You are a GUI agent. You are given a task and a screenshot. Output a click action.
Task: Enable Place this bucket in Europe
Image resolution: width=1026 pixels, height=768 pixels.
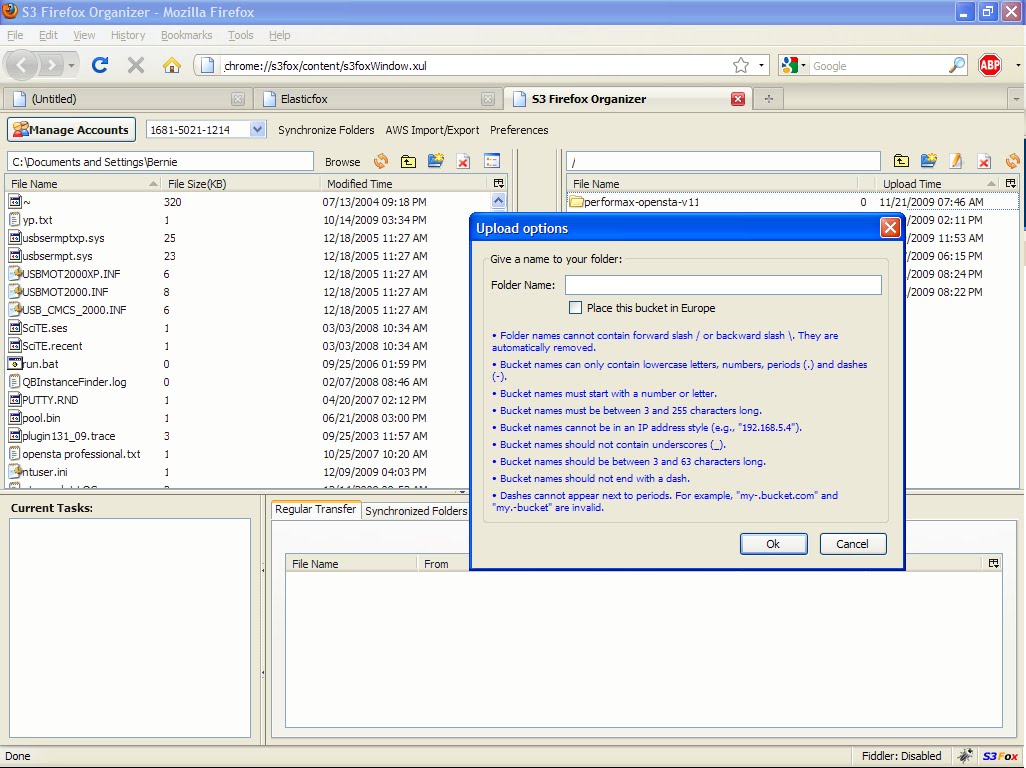pyautogui.click(x=575, y=307)
